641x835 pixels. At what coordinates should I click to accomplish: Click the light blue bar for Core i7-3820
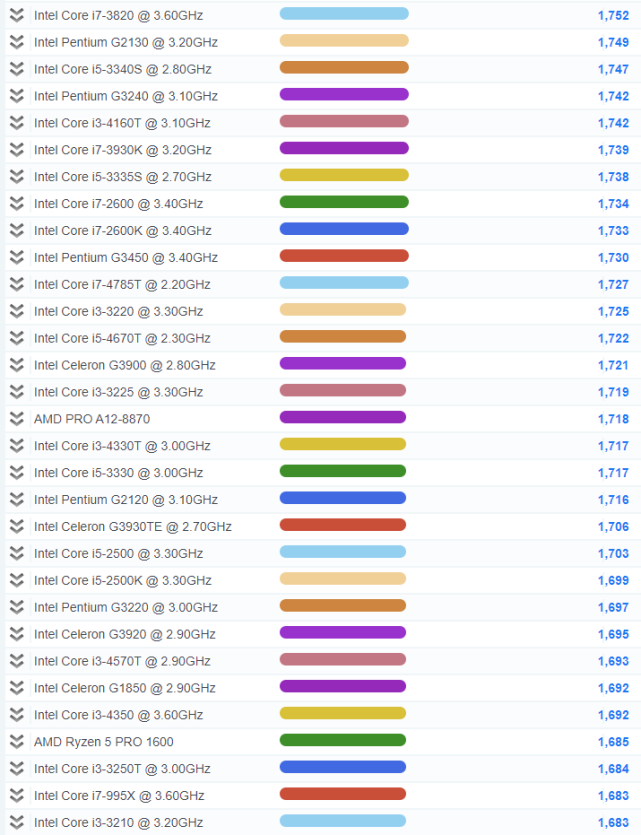(344, 13)
